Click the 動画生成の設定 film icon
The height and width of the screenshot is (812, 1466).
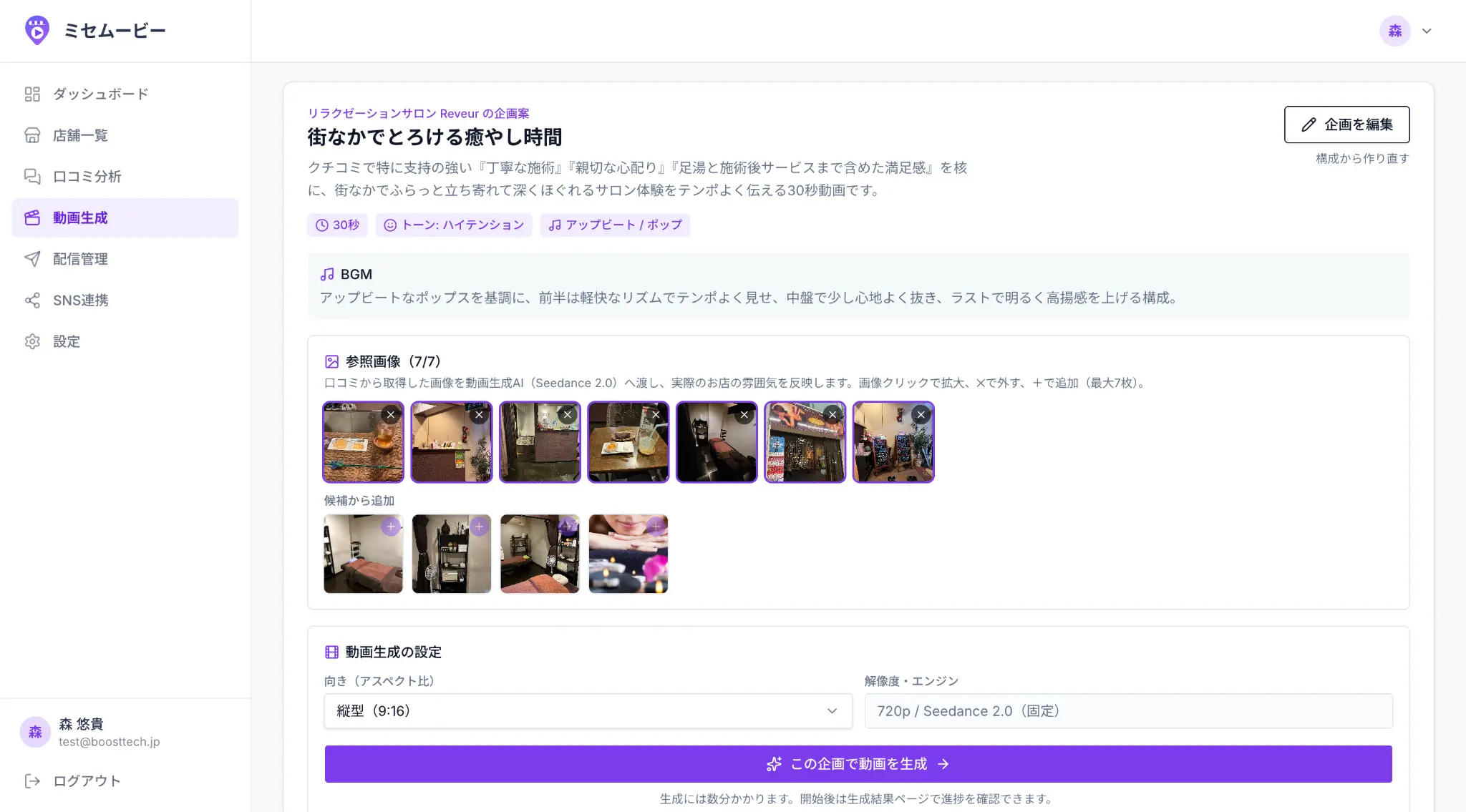coord(331,652)
